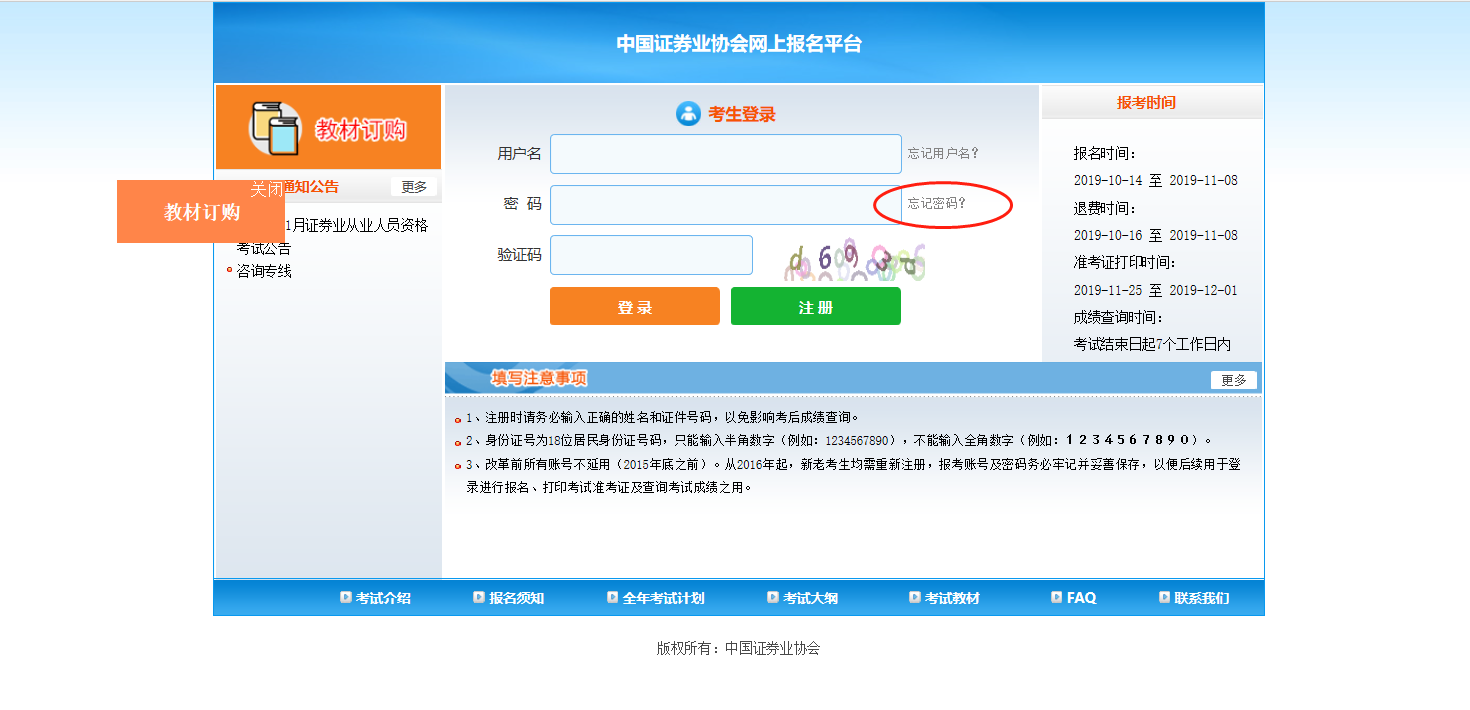This screenshot has height=710, width=1470.
Task: Click the arrow icon beside 考试介绍
Action: [x=345, y=597]
